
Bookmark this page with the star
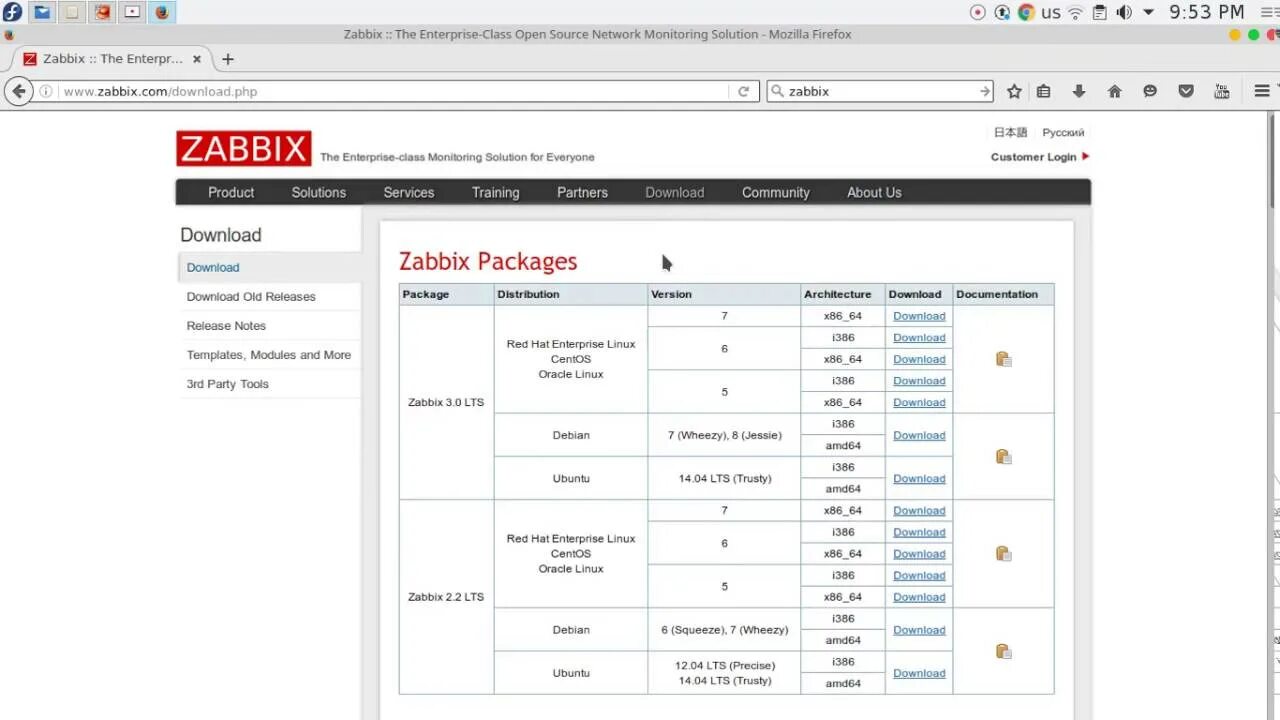click(1014, 91)
